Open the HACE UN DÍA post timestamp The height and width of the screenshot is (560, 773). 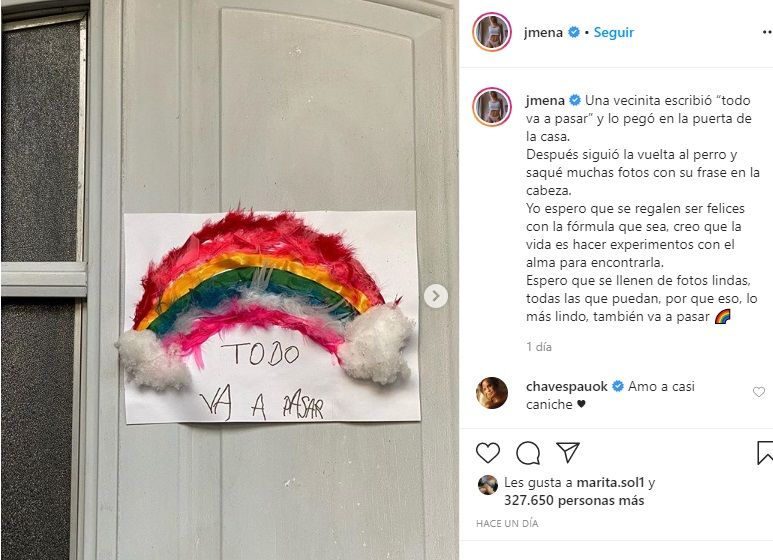[507, 524]
